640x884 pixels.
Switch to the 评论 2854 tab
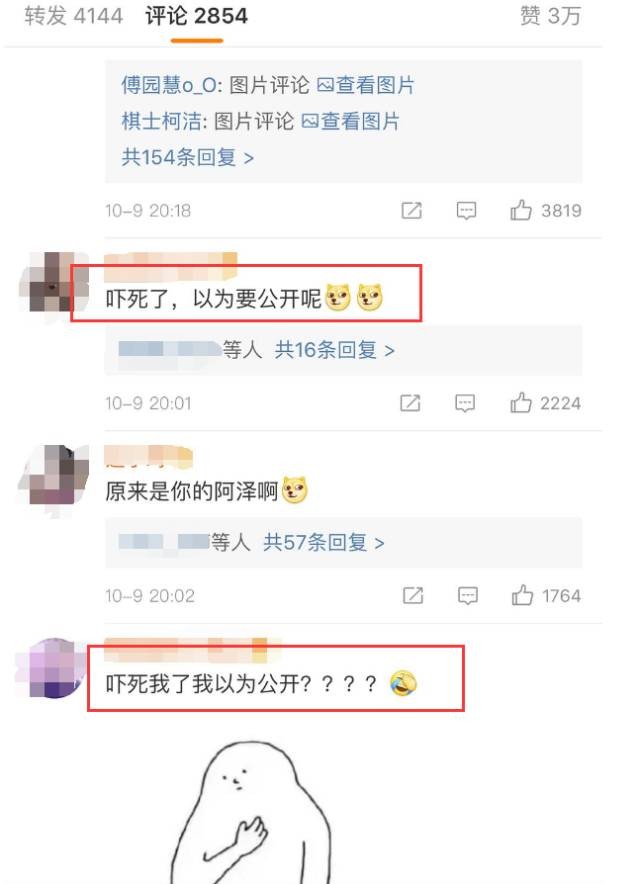point(197,16)
